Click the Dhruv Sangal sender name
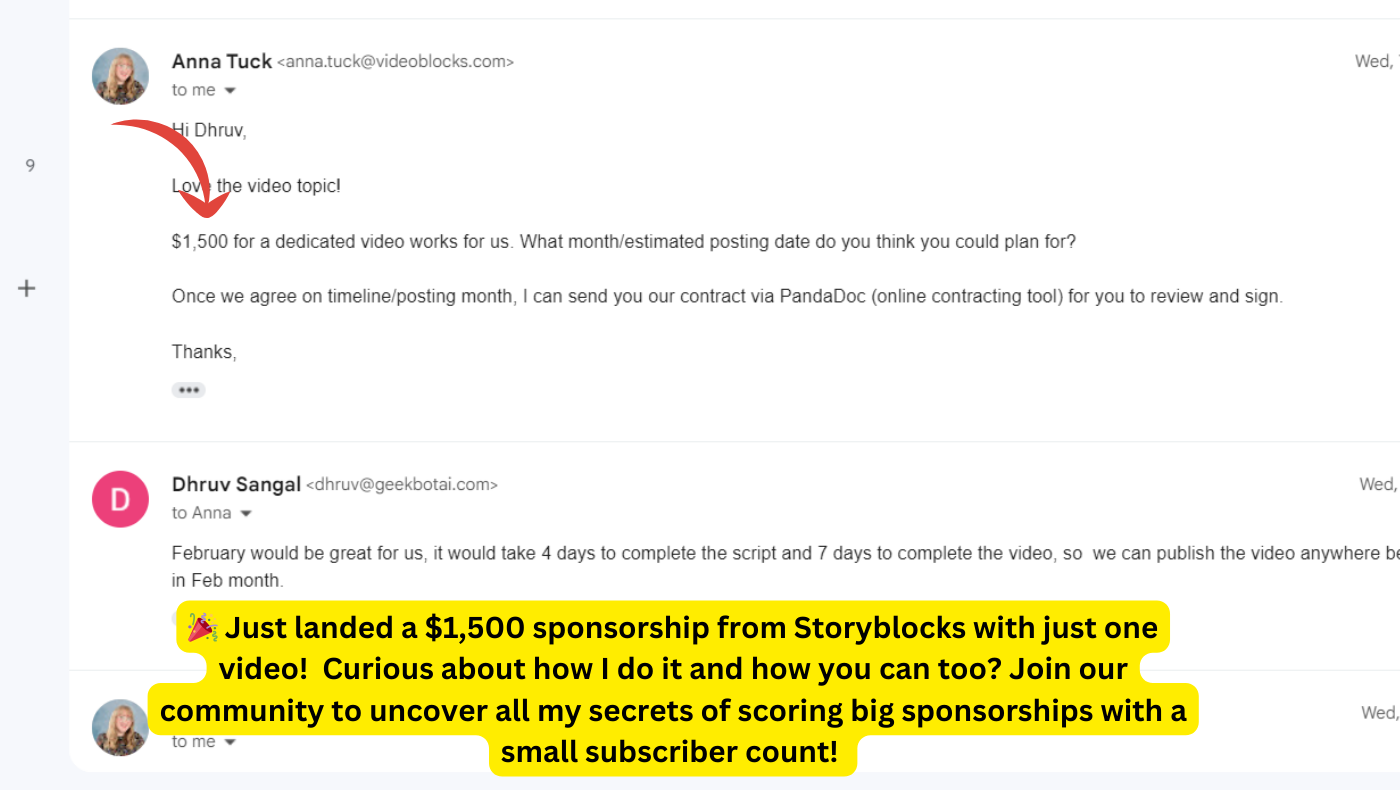This screenshot has height=790, width=1400. [236, 484]
